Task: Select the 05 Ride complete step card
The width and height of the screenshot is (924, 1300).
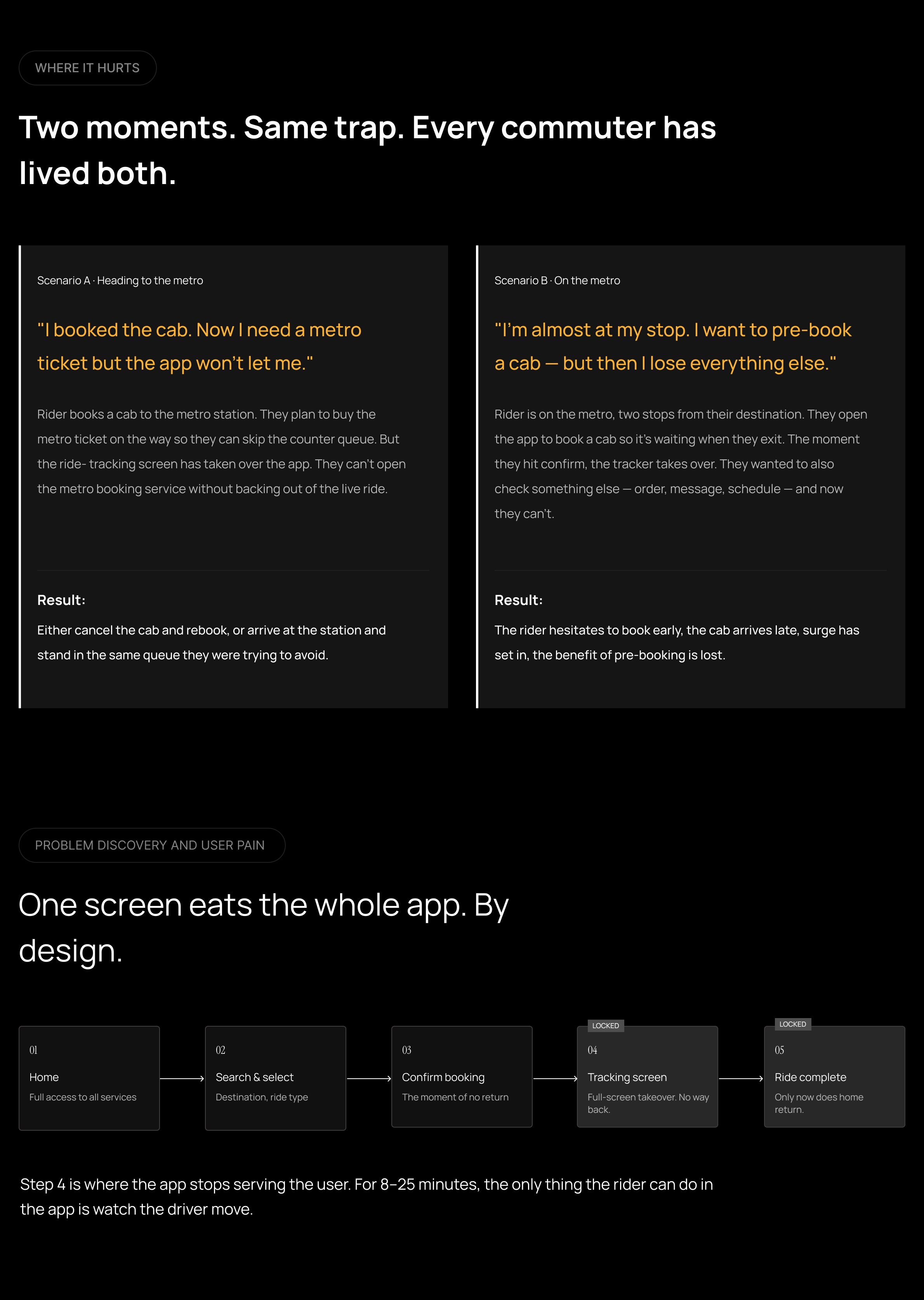Action: click(834, 1076)
